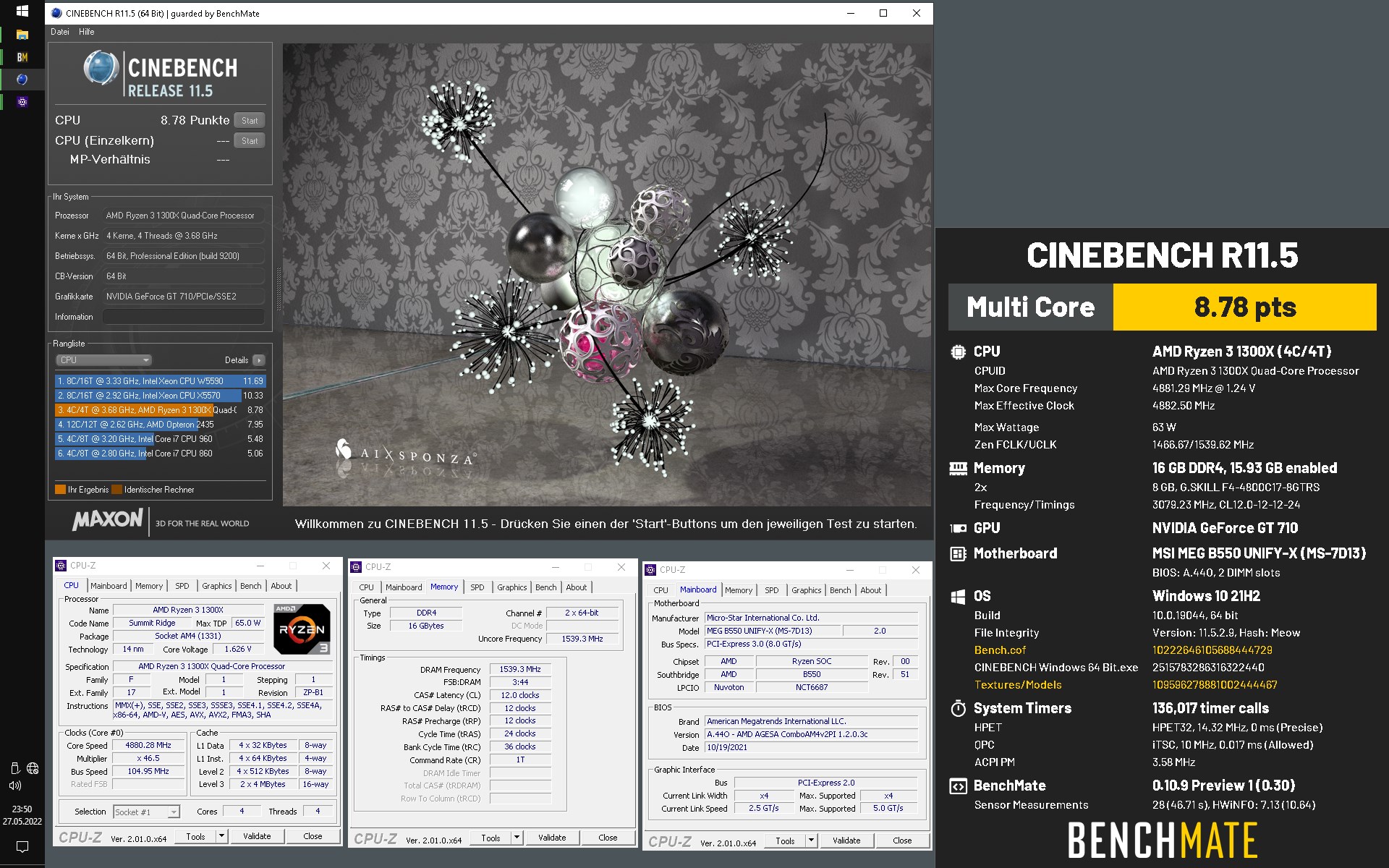Click the orange 'Ihr Ergebnis' legend swatch

[x=60, y=490]
